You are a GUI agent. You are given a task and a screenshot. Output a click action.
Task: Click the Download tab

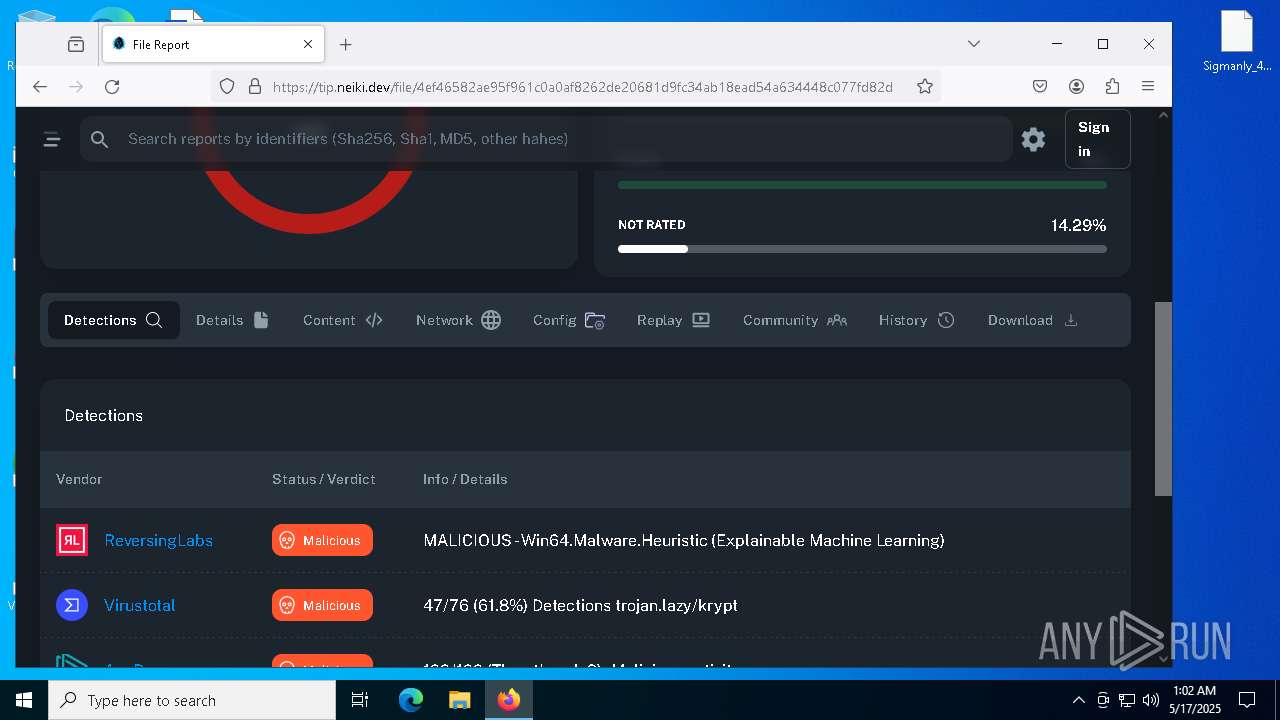coord(1033,320)
